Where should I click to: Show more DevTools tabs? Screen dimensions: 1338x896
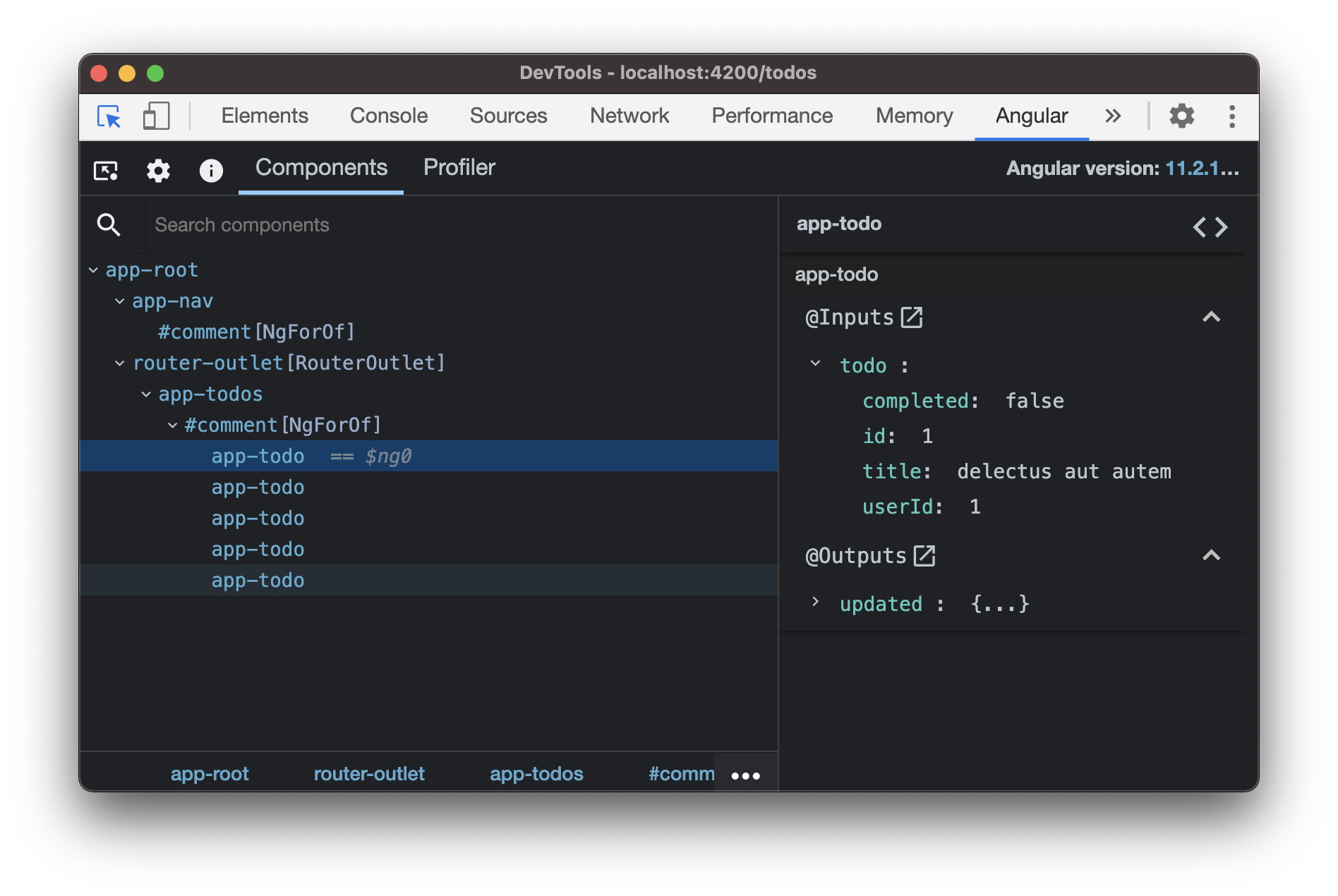1113,116
